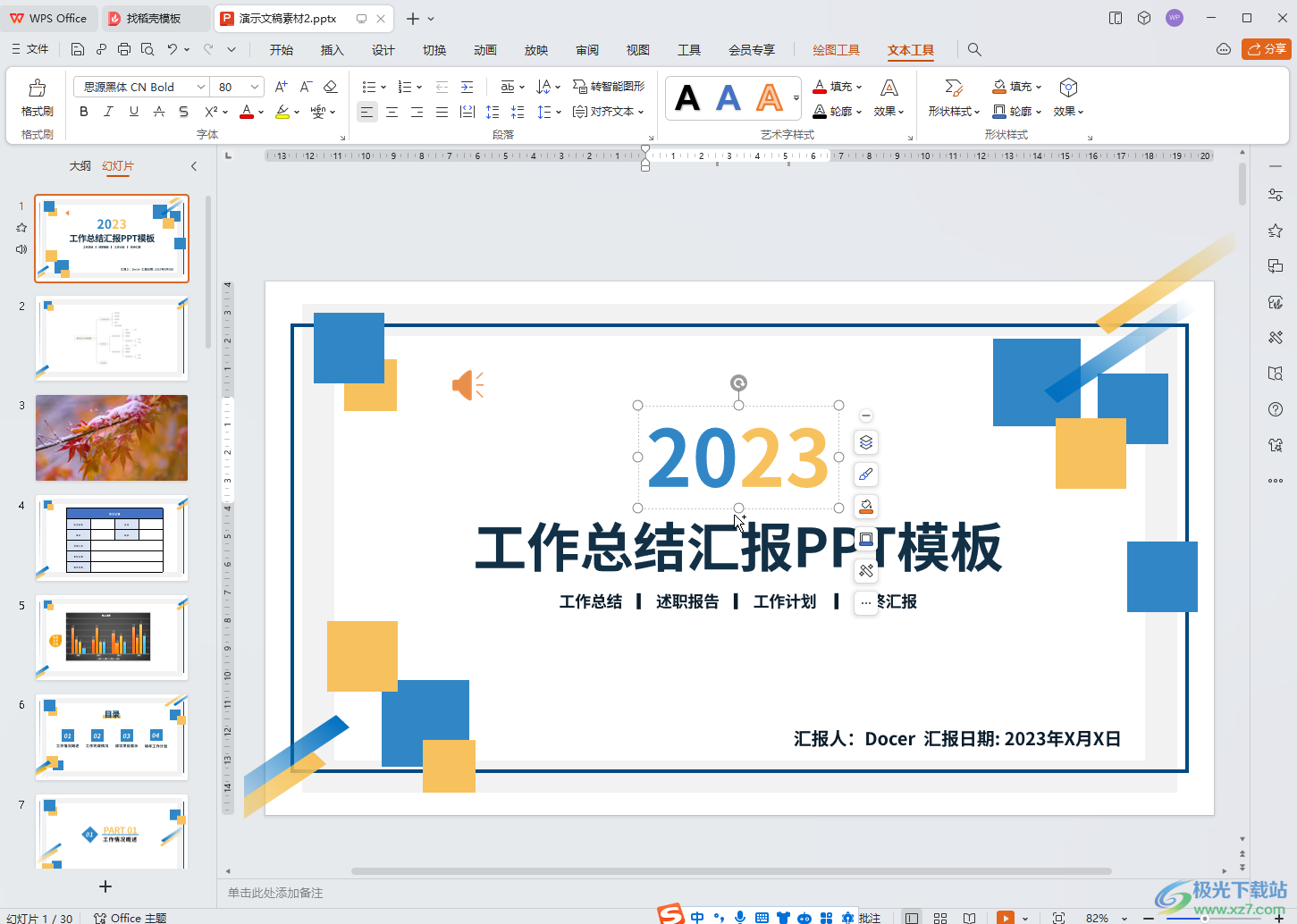Image resolution: width=1297 pixels, height=924 pixels.
Task: Click help question mark in right sidebar
Action: click(1276, 409)
